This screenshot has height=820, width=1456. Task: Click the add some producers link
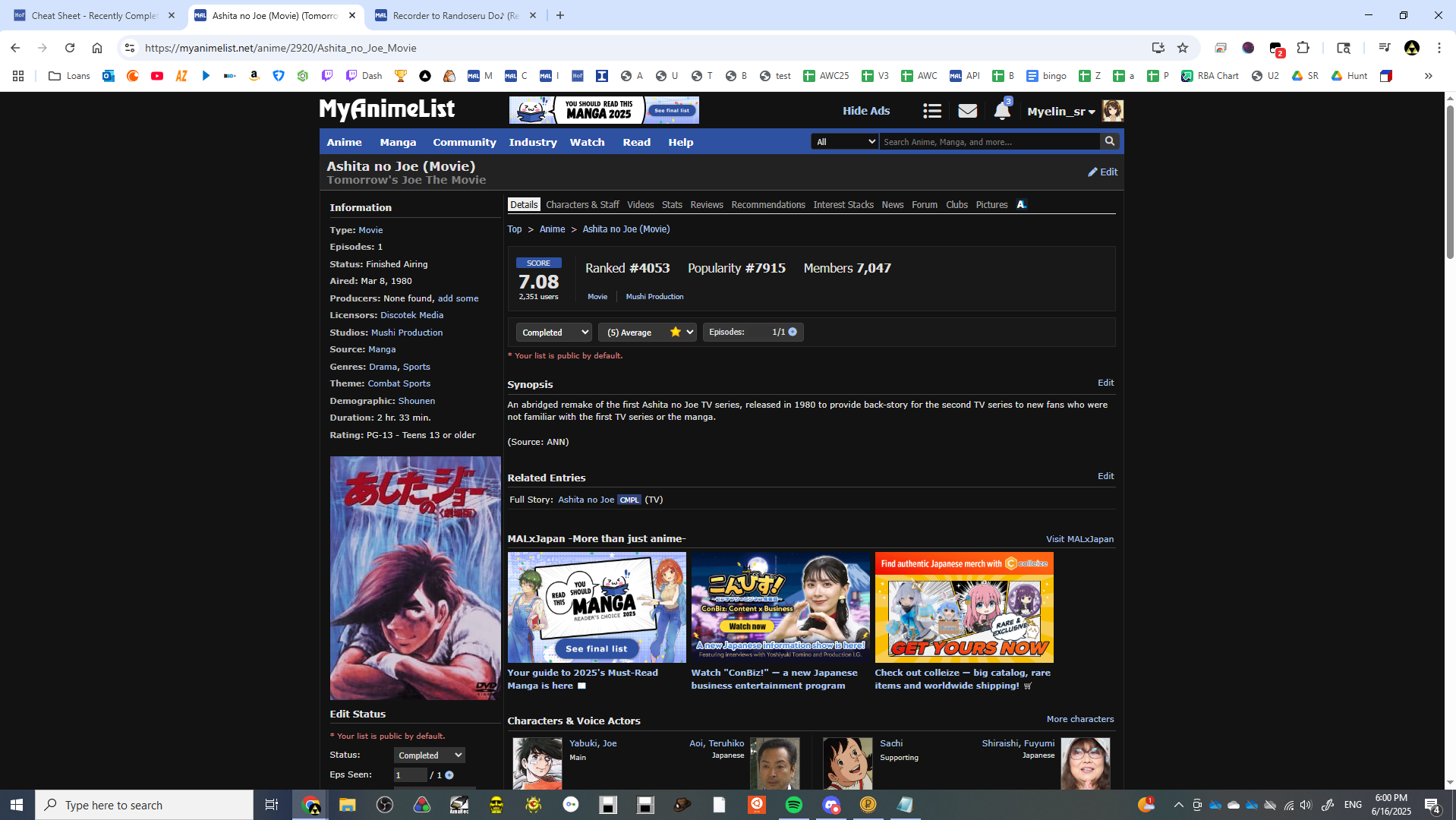point(459,298)
